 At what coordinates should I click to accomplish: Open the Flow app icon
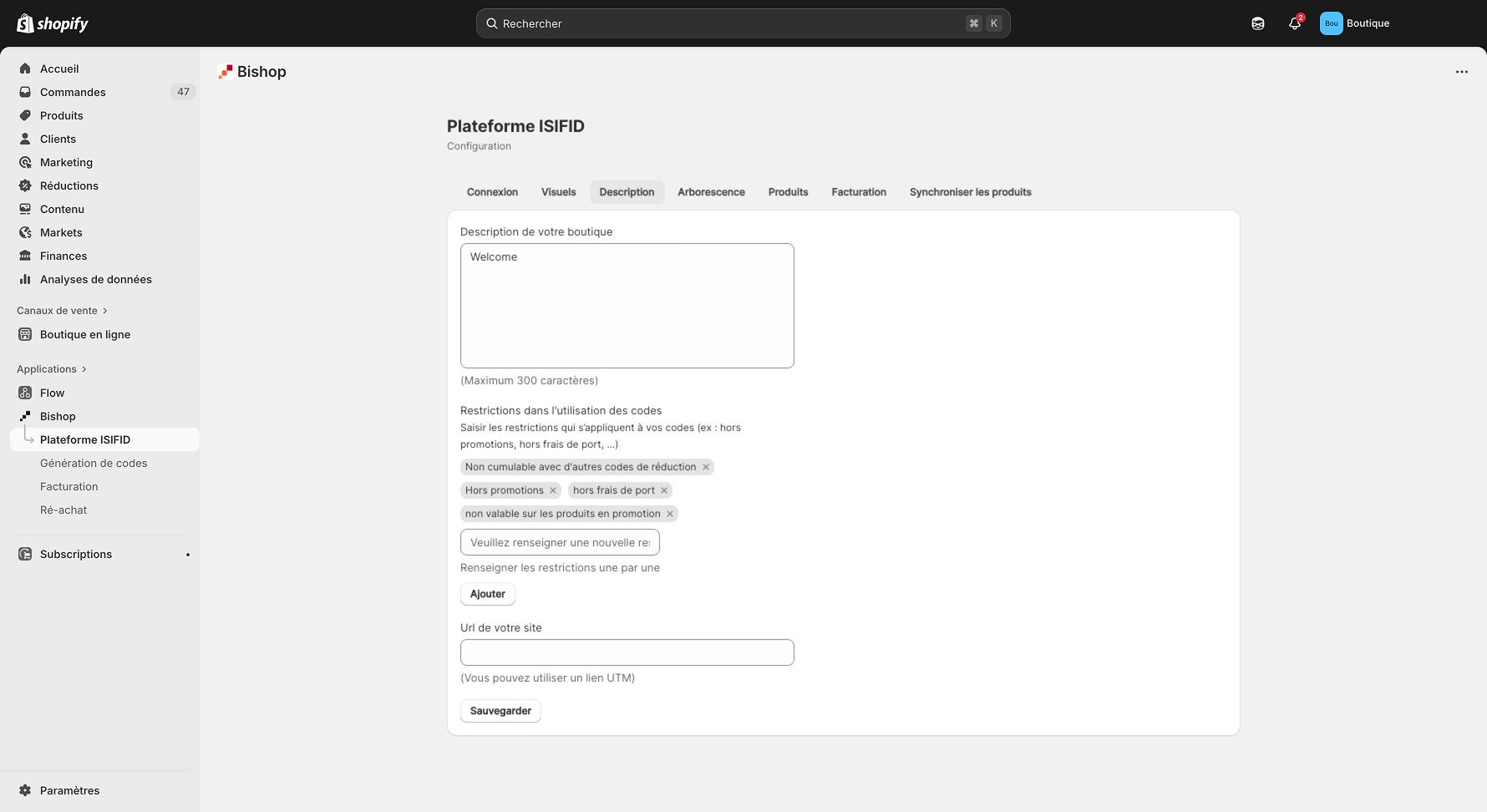click(x=25, y=393)
